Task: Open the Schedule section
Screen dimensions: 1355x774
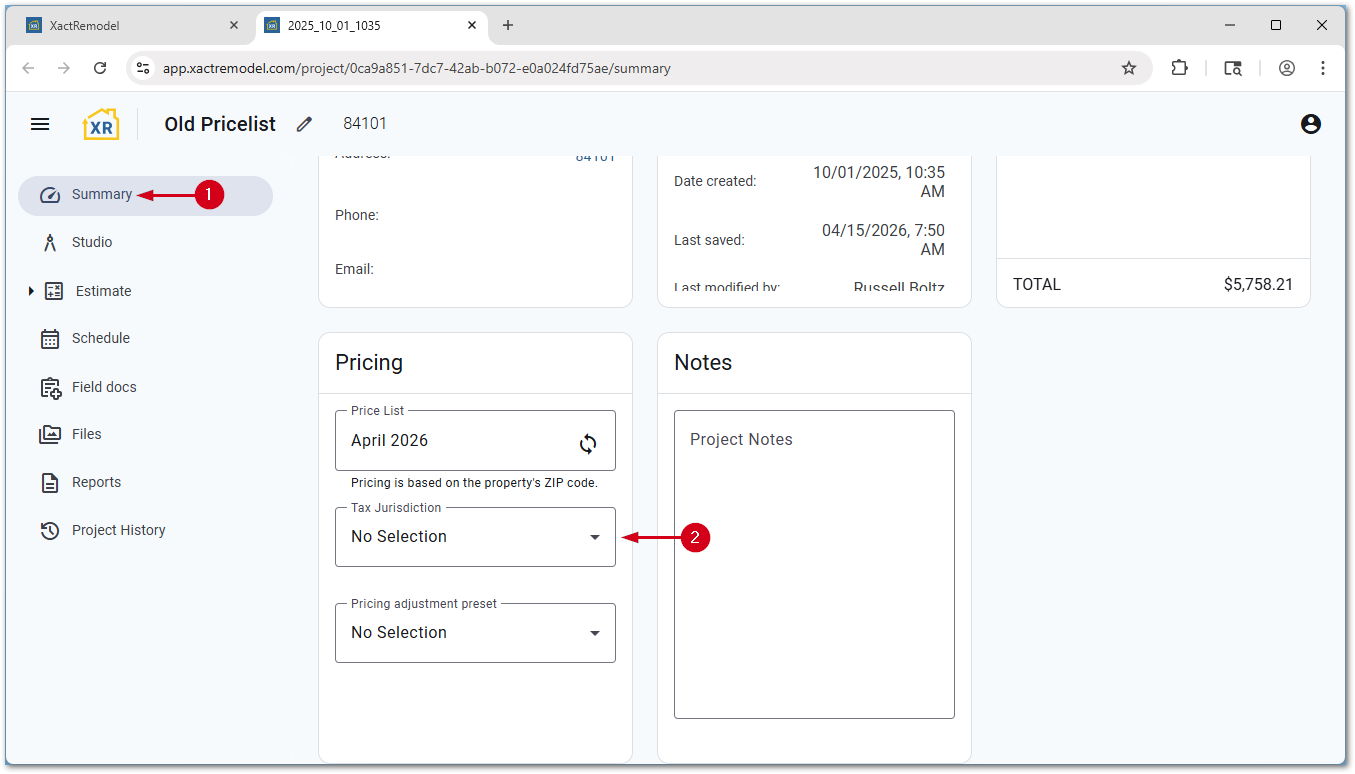Action: click(x=100, y=338)
